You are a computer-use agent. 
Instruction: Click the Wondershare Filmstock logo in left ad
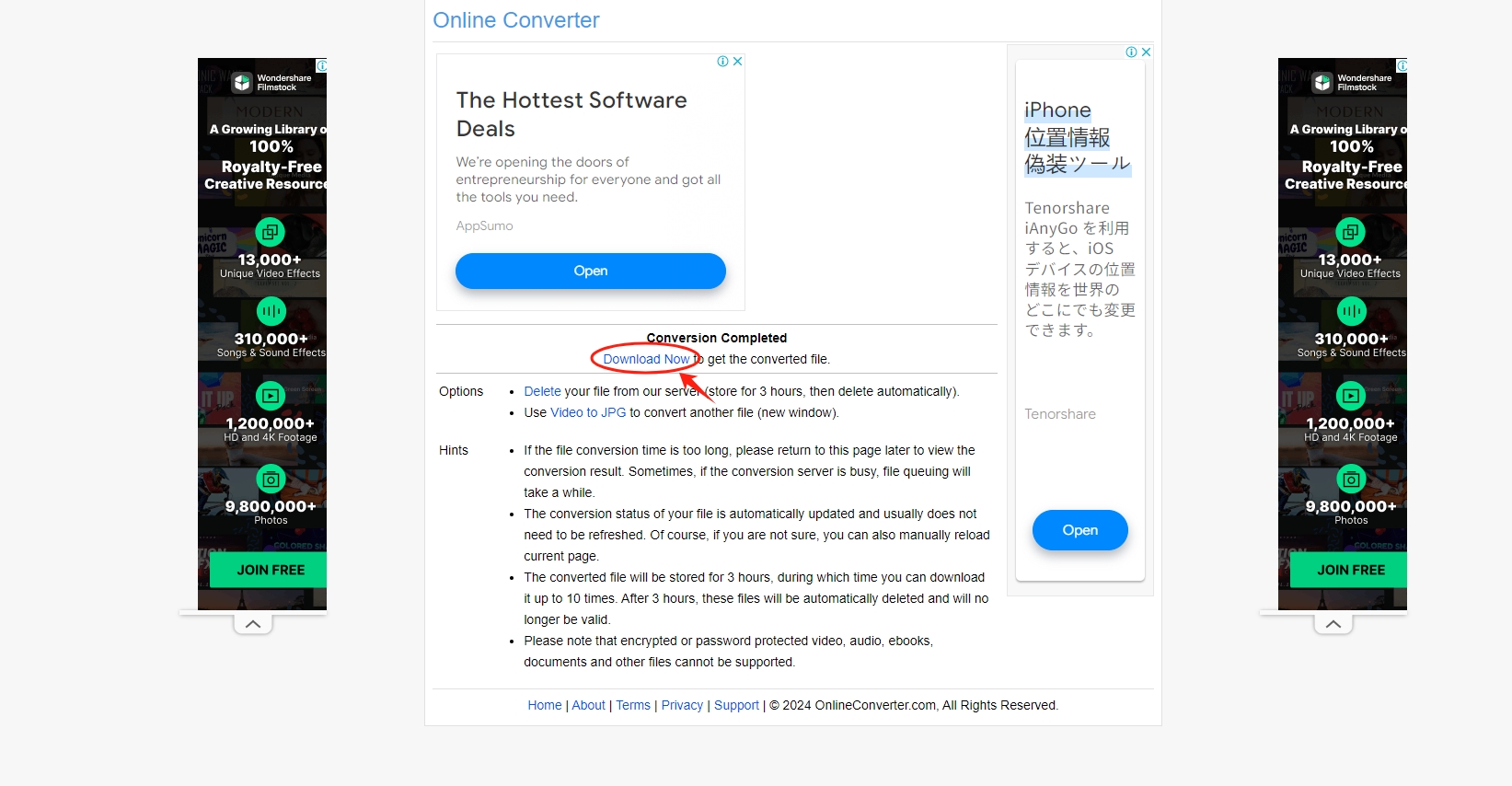point(242,83)
